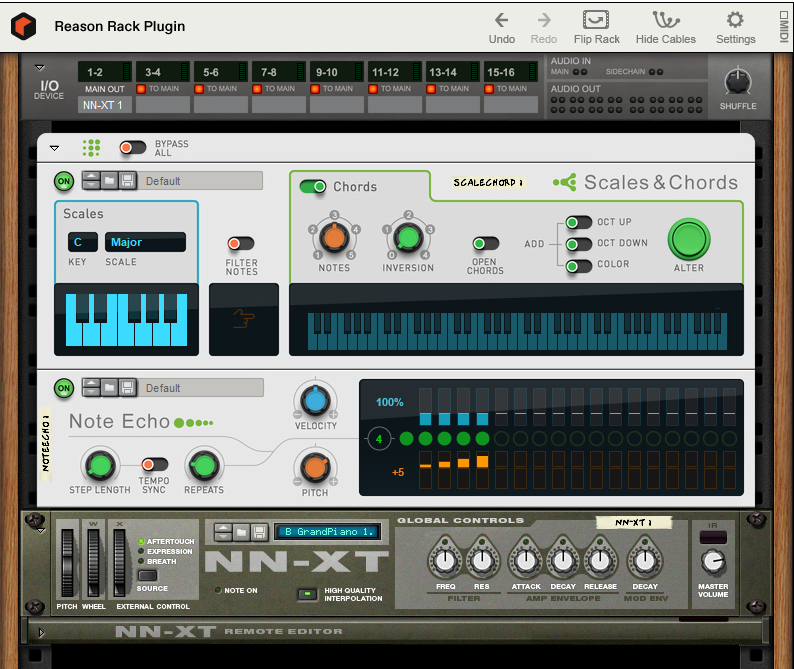Click the Scales & Chords Default patch name
Screen dimensions: 794x669
200,181
